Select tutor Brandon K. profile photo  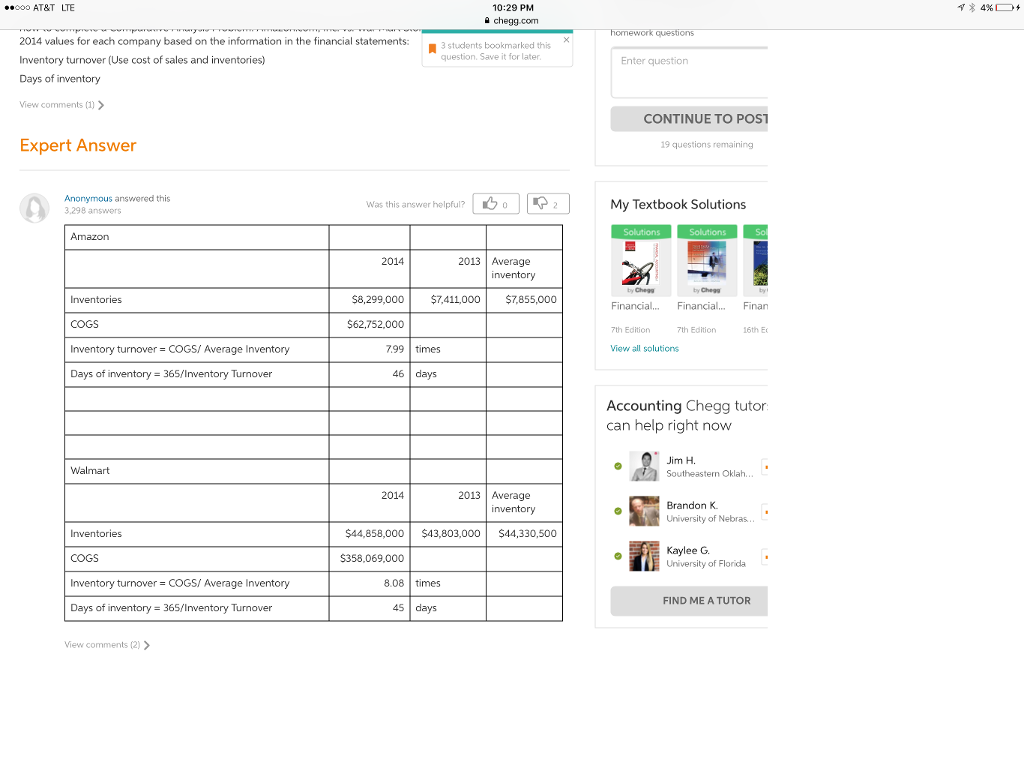coord(644,511)
